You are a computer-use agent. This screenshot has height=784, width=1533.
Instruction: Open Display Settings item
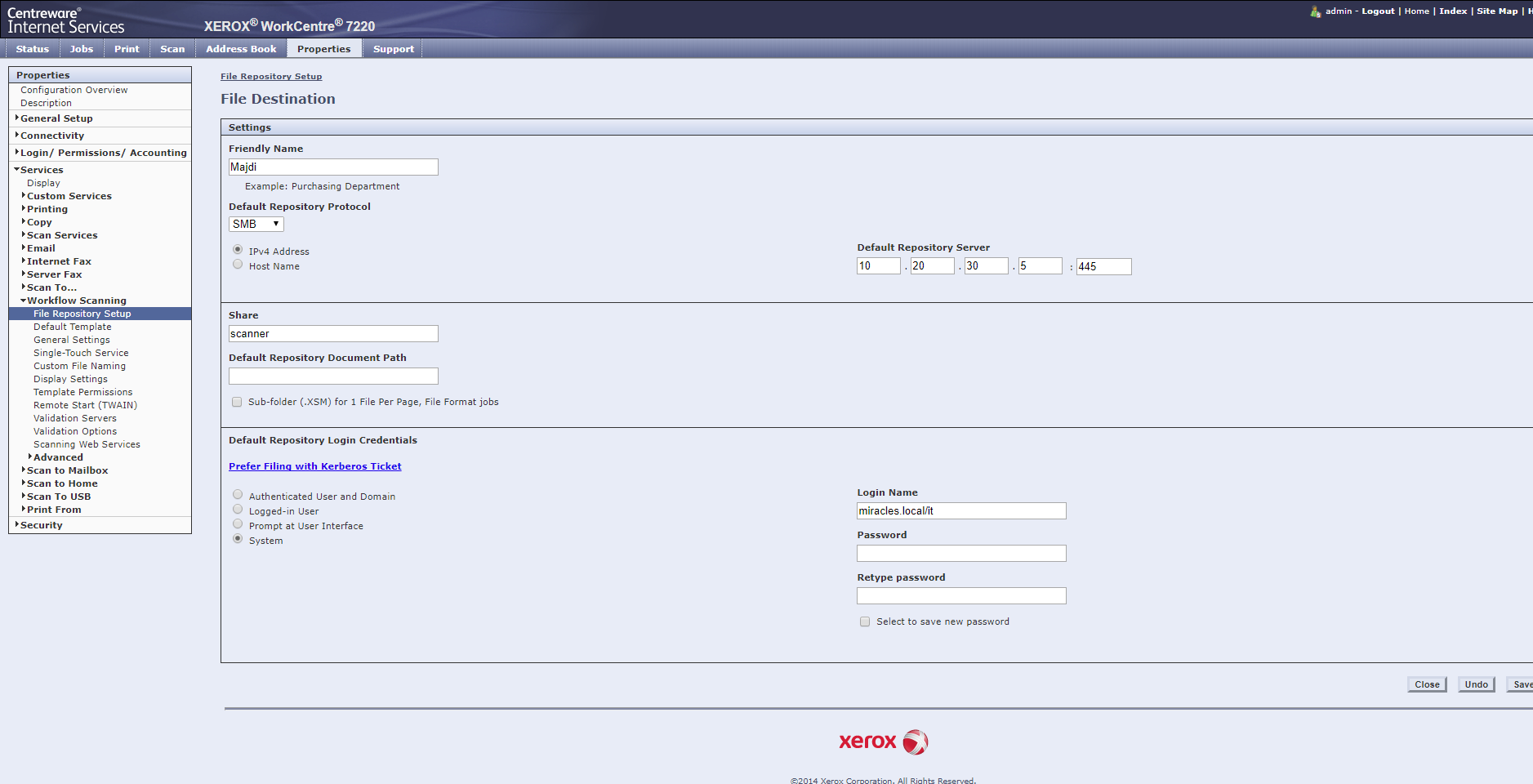pyautogui.click(x=70, y=379)
